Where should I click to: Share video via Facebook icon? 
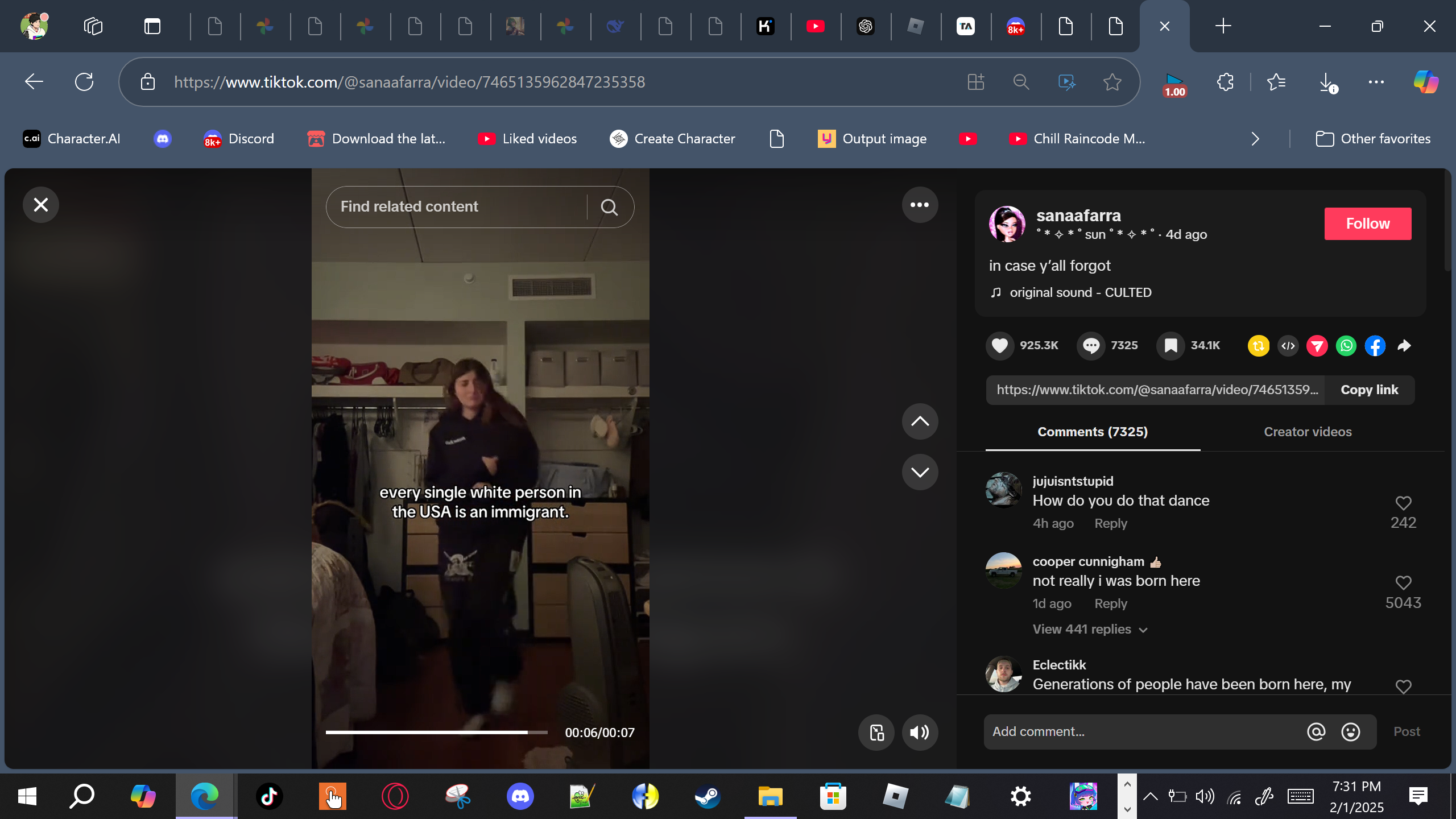(1375, 346)
